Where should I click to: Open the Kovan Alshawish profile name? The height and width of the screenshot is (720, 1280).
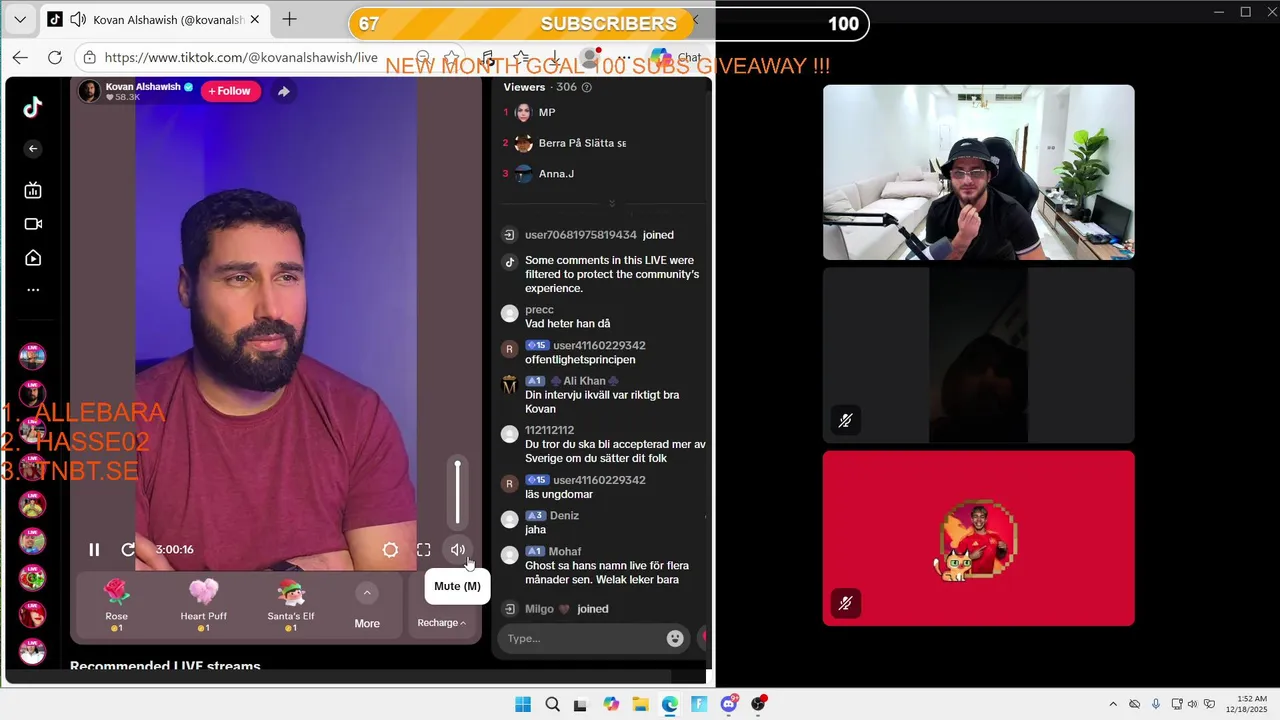coord(144,87)
